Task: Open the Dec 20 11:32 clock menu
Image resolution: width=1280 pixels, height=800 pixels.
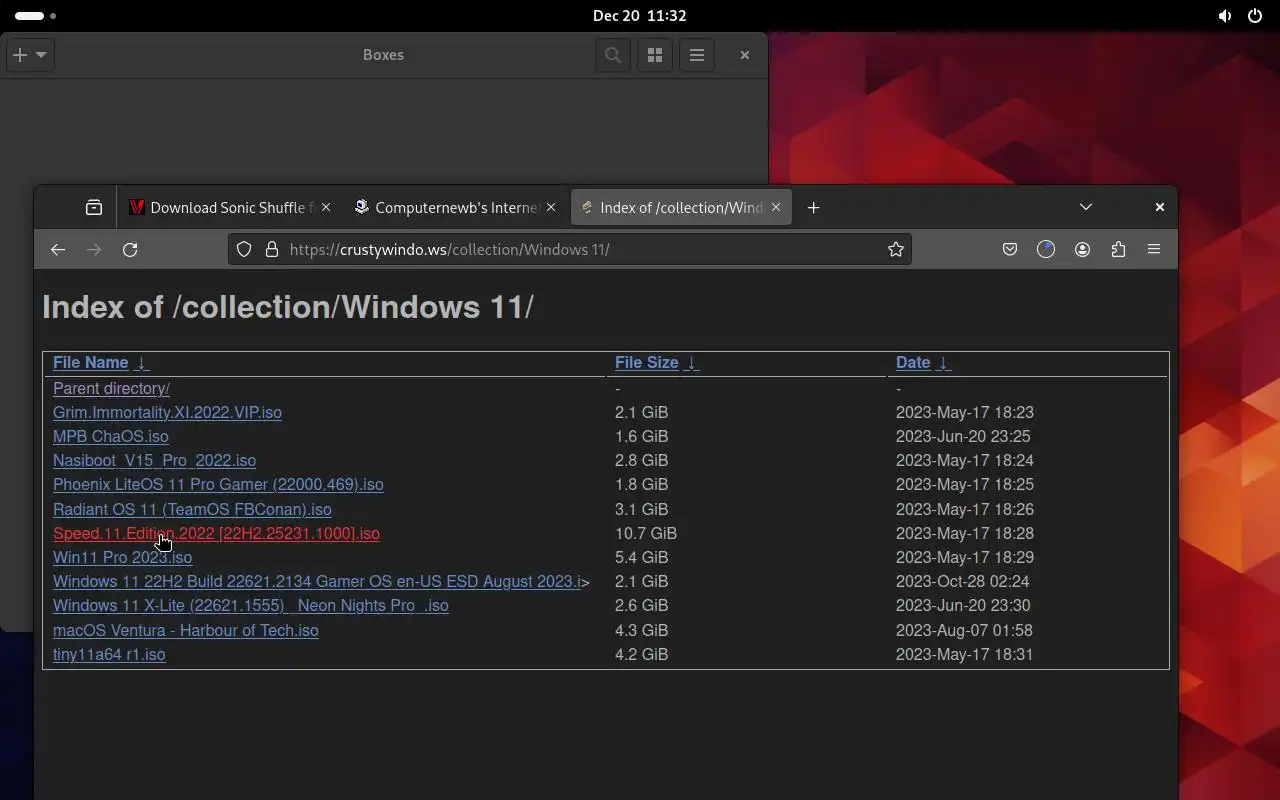Action: coord(639,16)
